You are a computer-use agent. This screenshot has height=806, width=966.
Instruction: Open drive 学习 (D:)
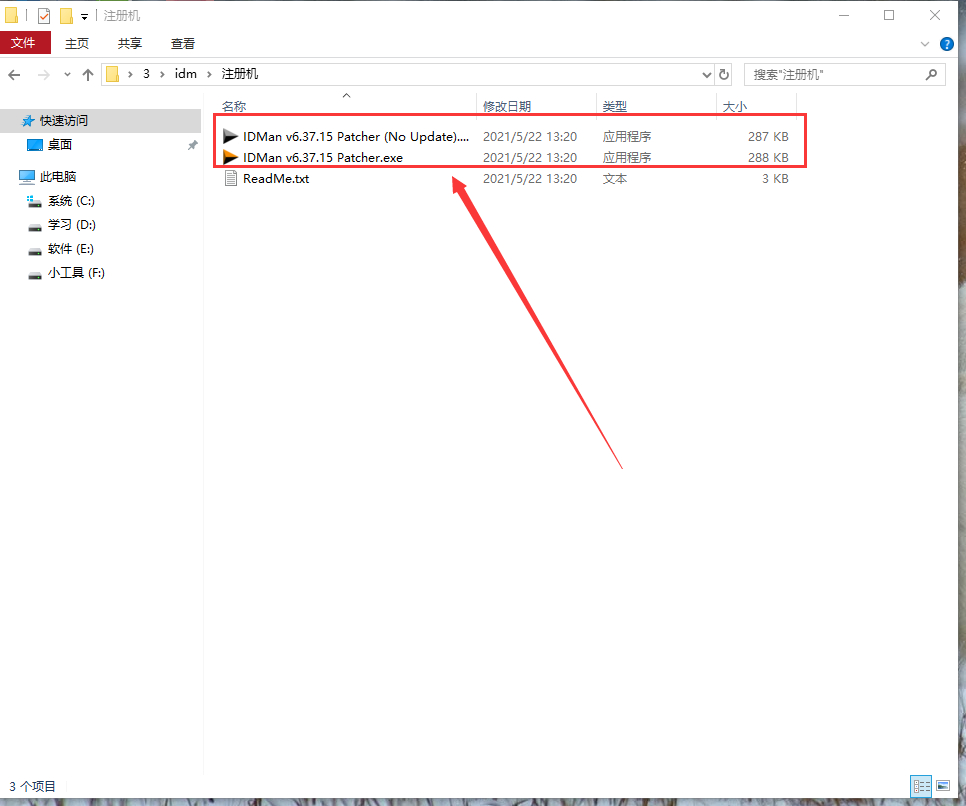click(71, 225)
